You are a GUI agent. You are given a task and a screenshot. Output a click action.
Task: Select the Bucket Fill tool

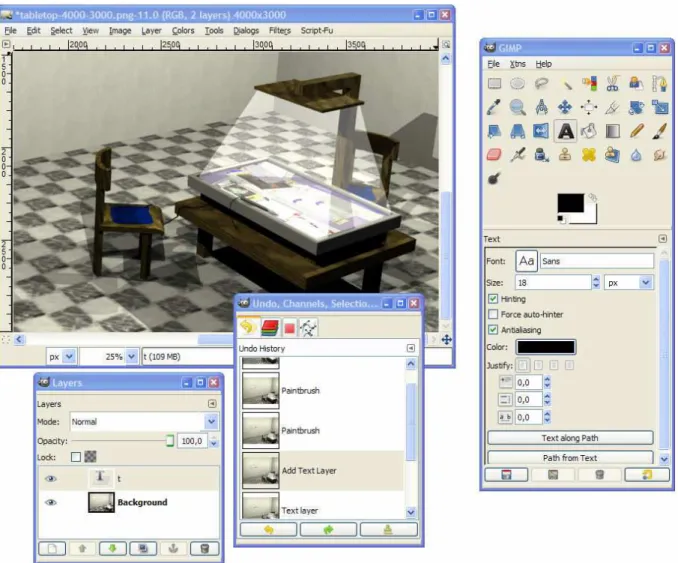(x=589, y=131)
